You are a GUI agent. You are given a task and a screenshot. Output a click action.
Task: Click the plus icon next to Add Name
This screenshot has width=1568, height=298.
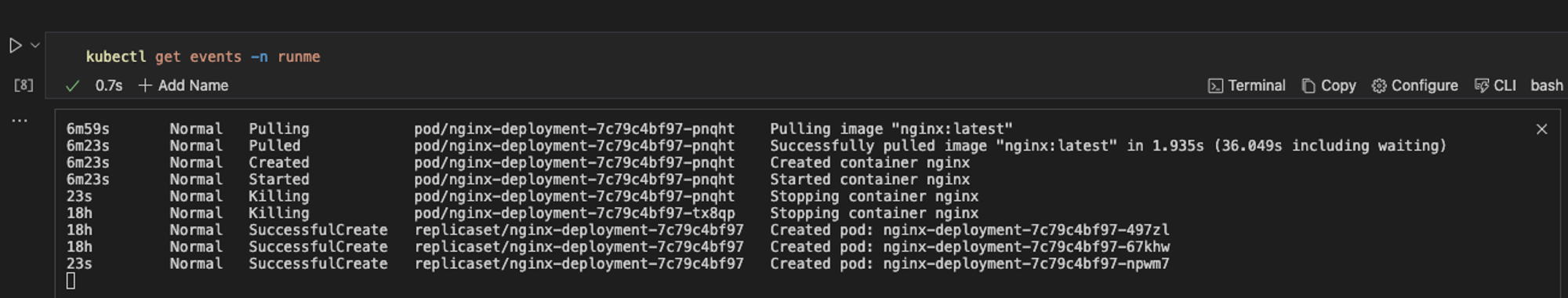pyautogui.click(x=145, y=85)
